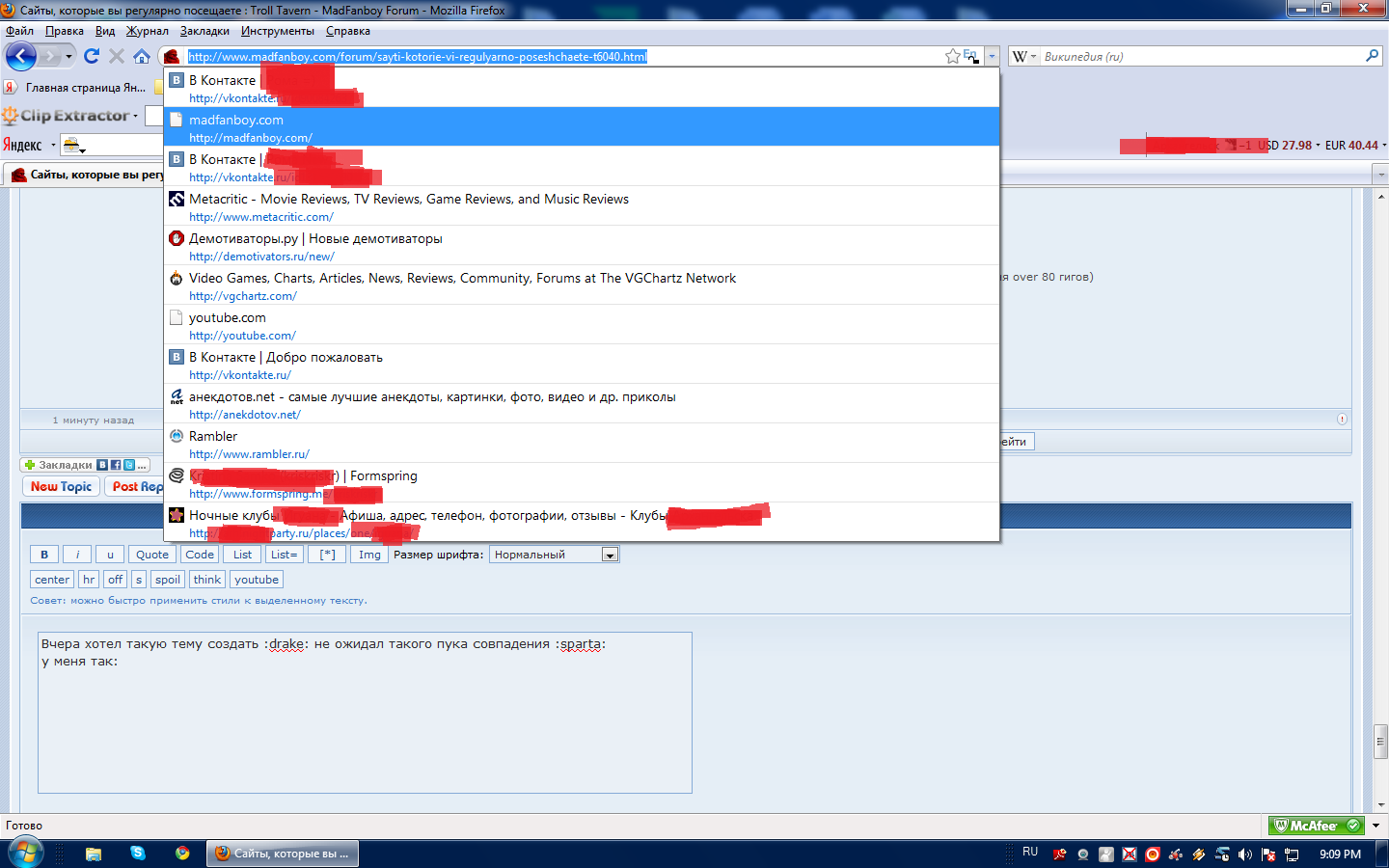Select the forum thread browser tab
Image resolution: width=1389 pixels, height=868 pixels.
(x=85, y=175)
